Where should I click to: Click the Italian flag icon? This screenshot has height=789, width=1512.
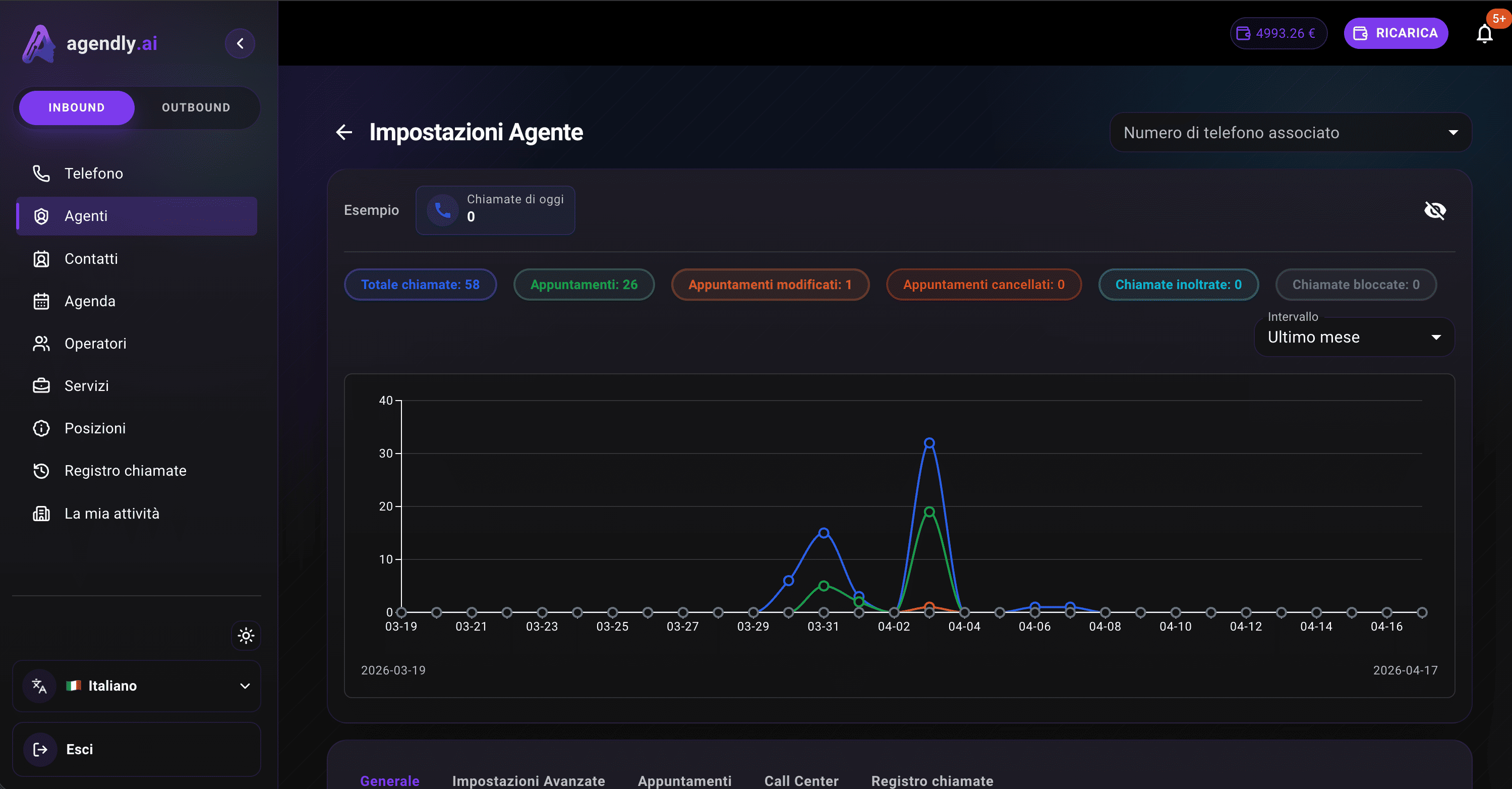click(x=73, y=686)
